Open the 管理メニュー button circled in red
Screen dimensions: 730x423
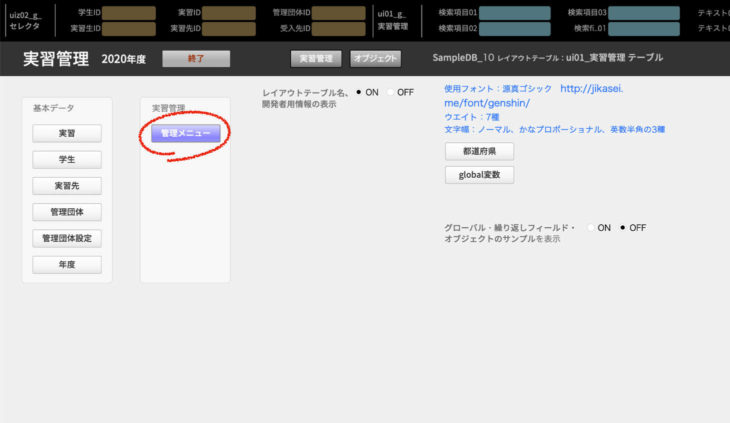point(186,133)
